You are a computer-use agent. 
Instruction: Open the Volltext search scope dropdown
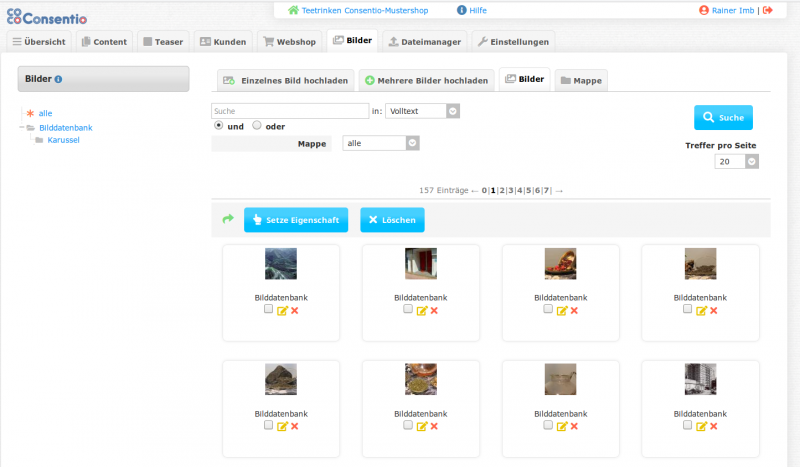pyautogui.click(x=453, y=111)
